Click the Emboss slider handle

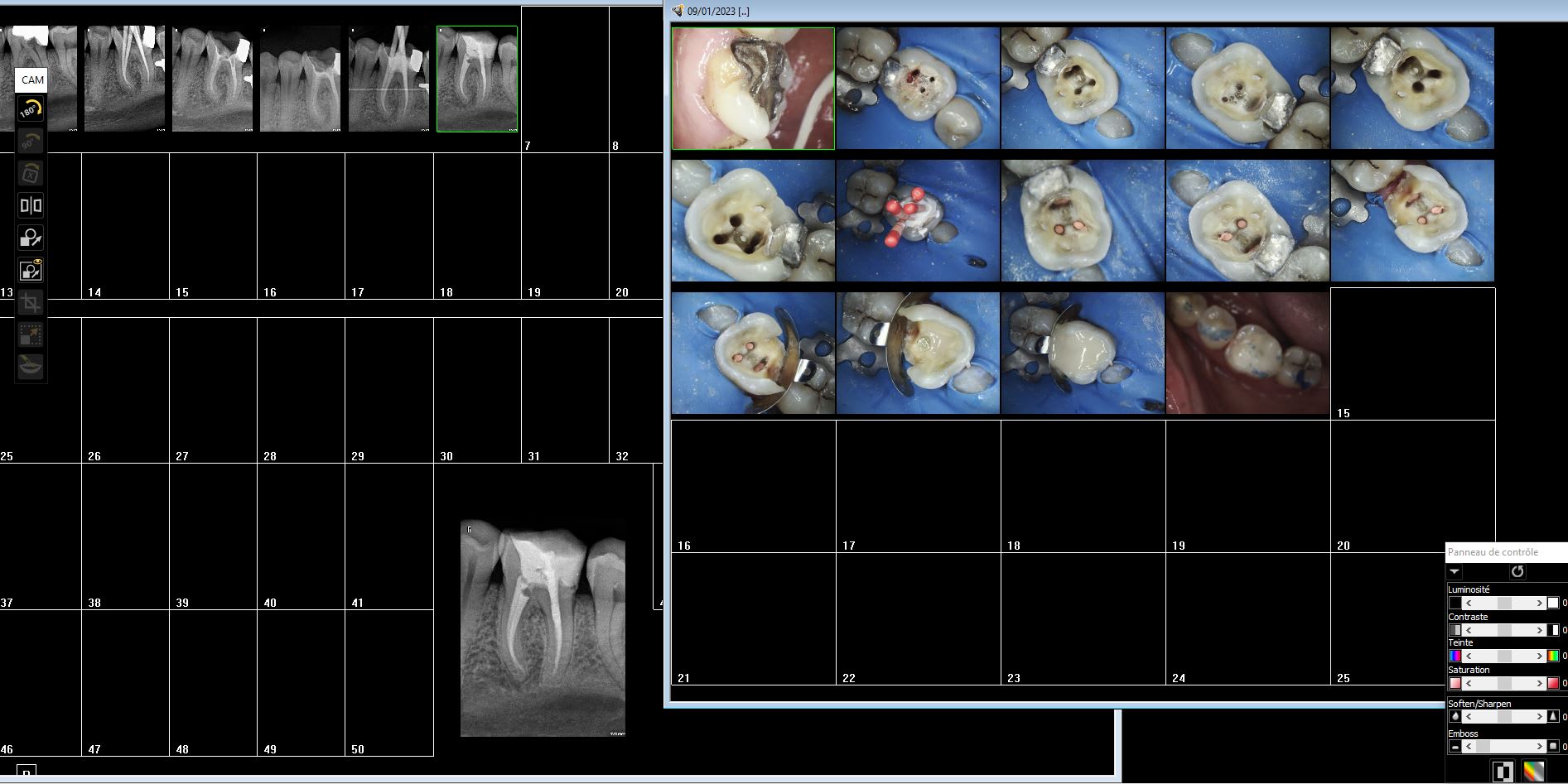tap(1483, 747)
